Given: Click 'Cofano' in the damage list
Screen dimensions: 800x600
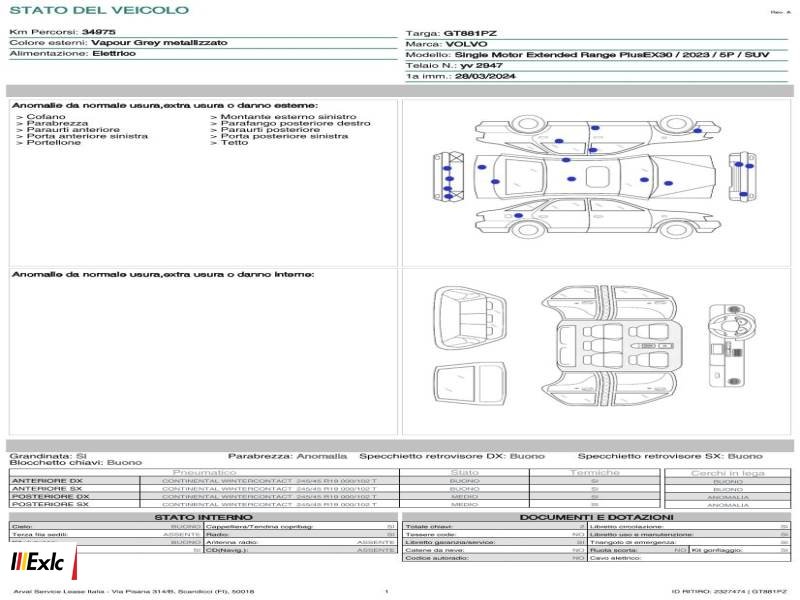Looking at the screenshot, I should point(46,117).
